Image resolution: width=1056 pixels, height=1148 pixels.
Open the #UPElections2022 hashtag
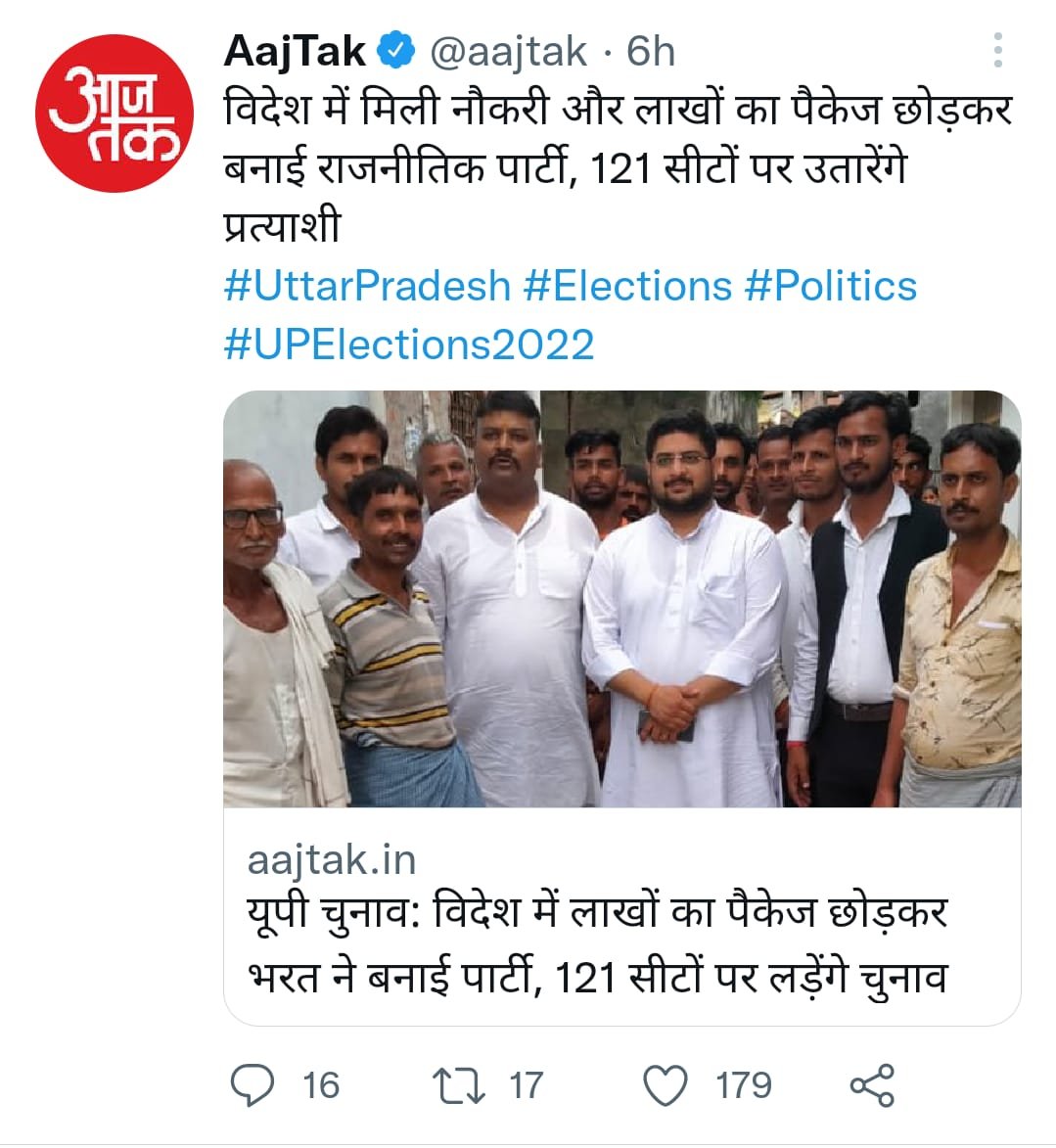pos(409,344)
